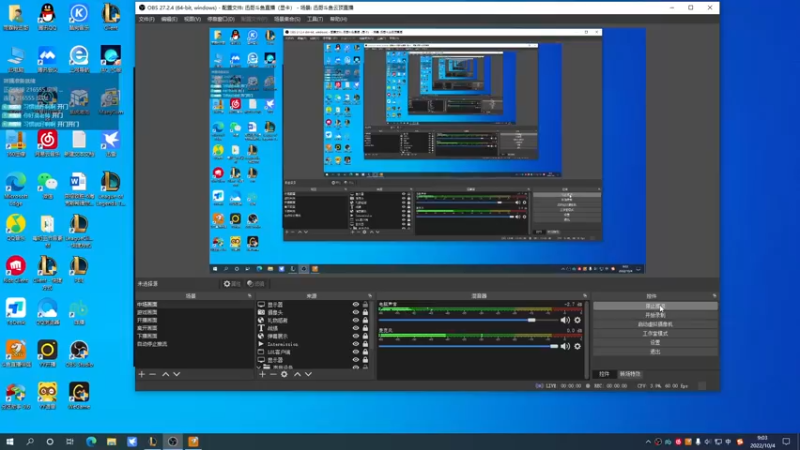Select the second scene in the scenes list
This screenshot has height=450, width=800.
tap(194, 312)
